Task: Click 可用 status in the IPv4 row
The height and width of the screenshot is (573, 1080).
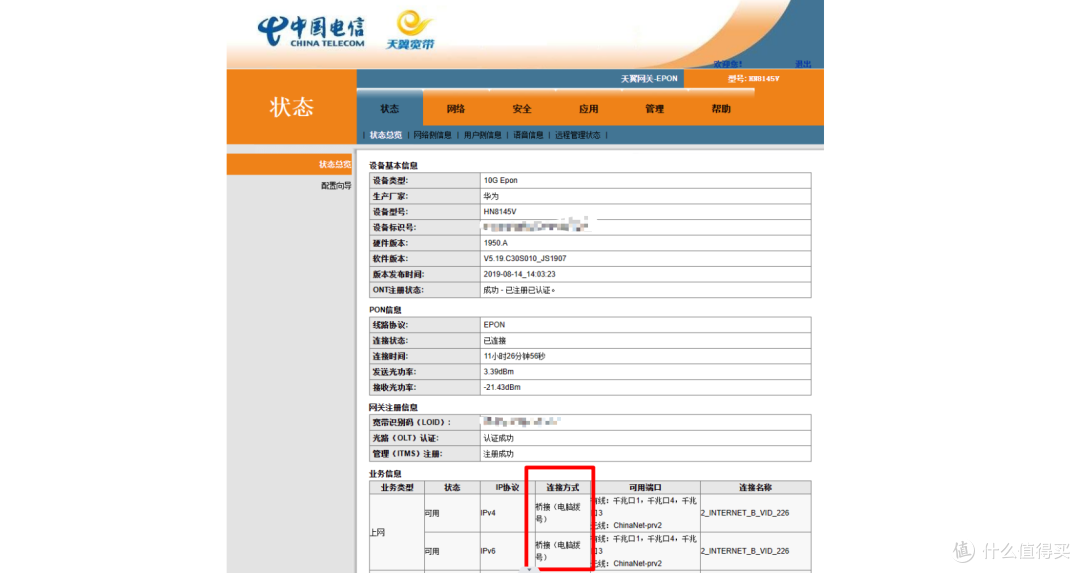Action: point(432,513)
